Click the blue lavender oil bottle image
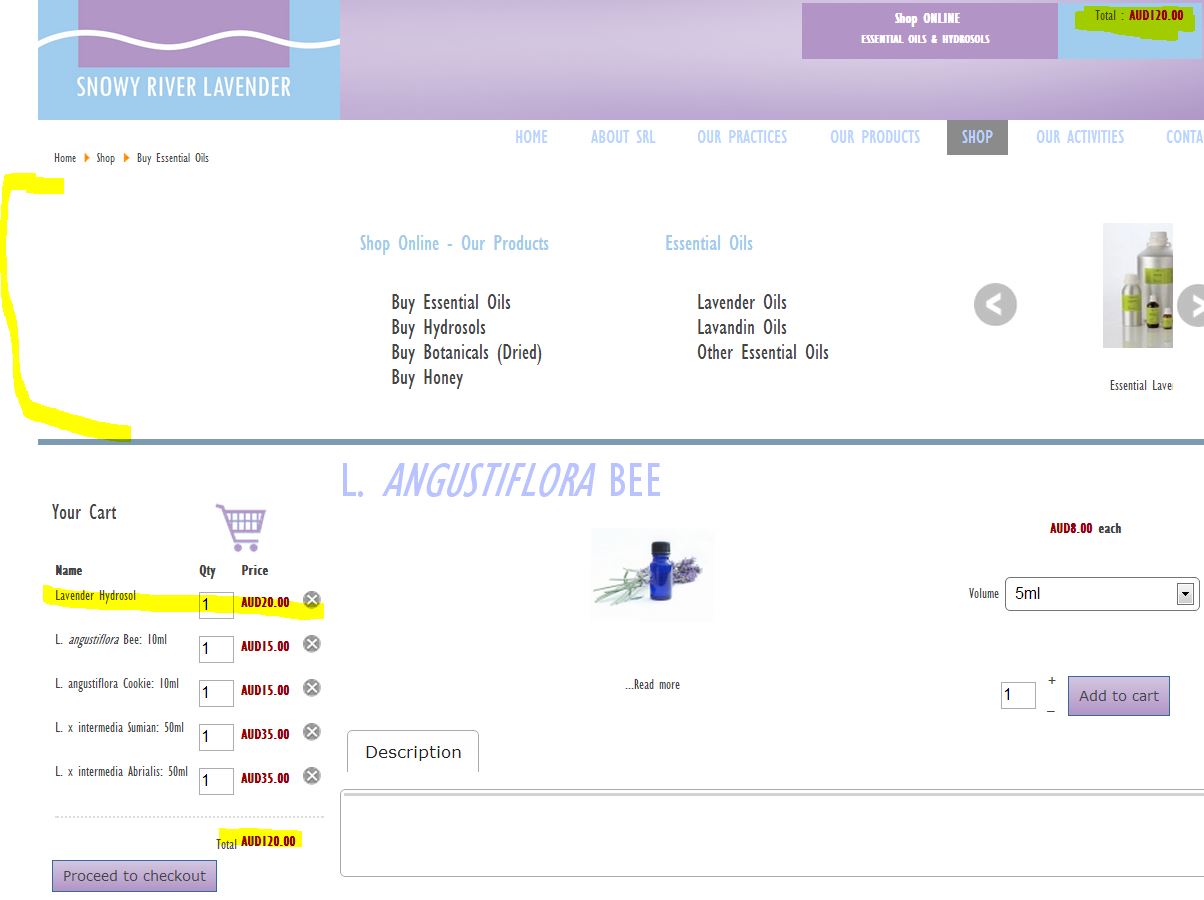The image size is (1204, 900). pos(652,574)
